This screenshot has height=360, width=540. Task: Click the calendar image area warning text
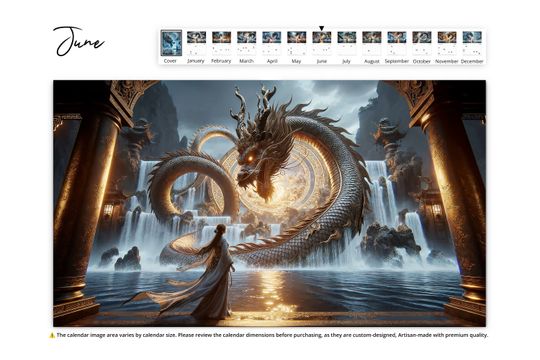[272, 335]
